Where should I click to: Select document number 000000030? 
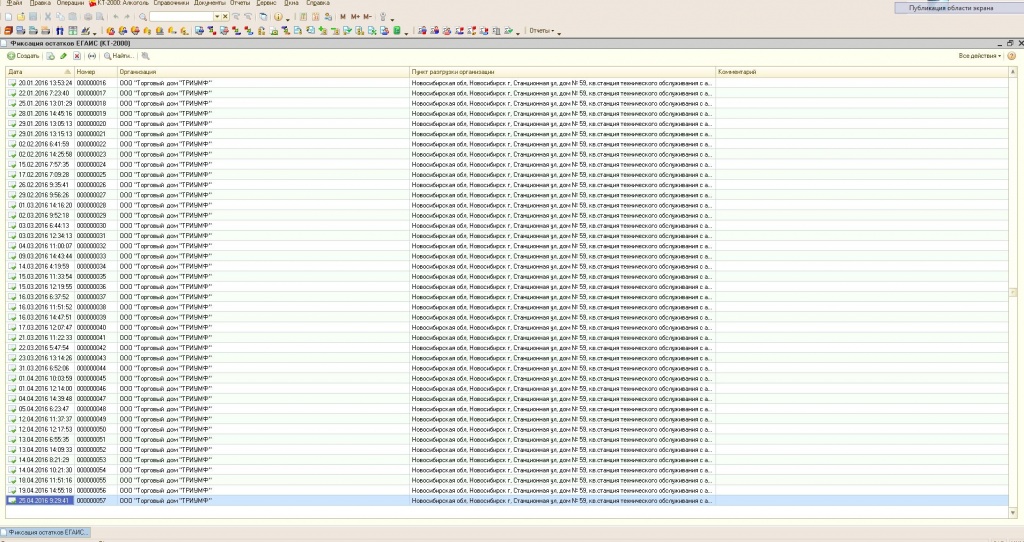(507, 225)
